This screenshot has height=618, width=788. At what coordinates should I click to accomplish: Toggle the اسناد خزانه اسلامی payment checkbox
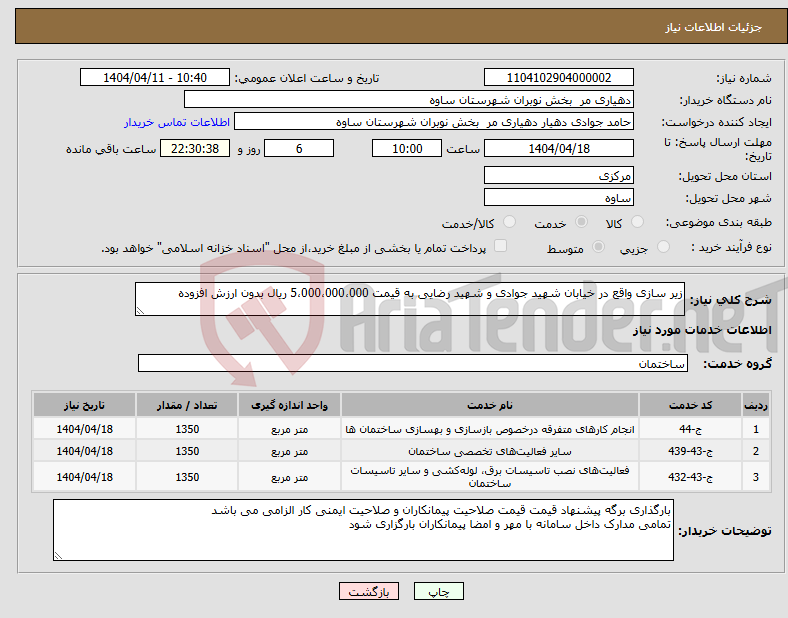click(x=501, y=246)
